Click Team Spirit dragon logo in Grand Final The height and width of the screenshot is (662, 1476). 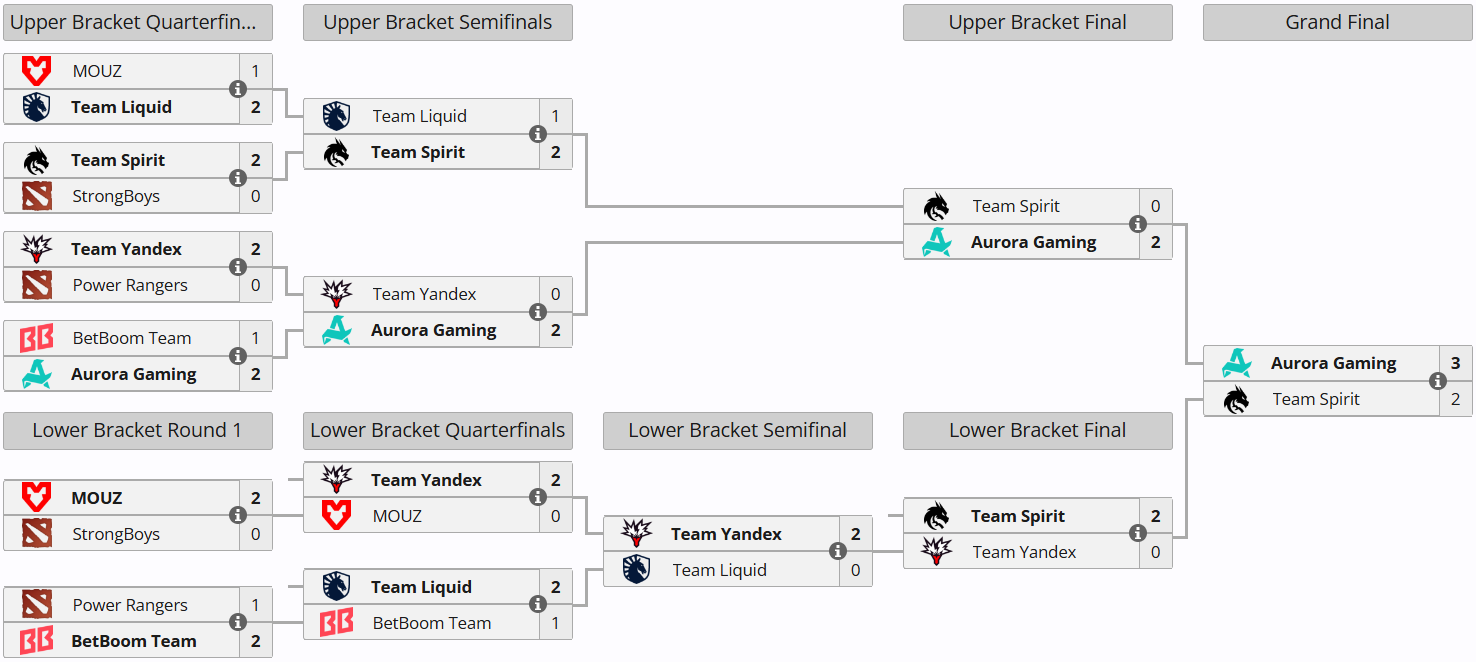(1237, 399)
